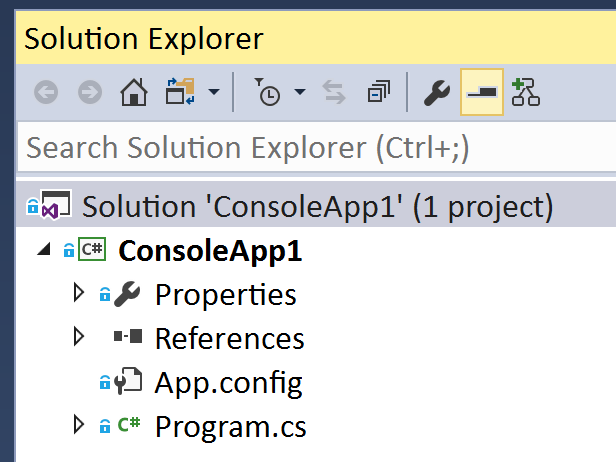Toggle the Preview Selected Items button
The image size is (616, 462).
pos(481,94)
